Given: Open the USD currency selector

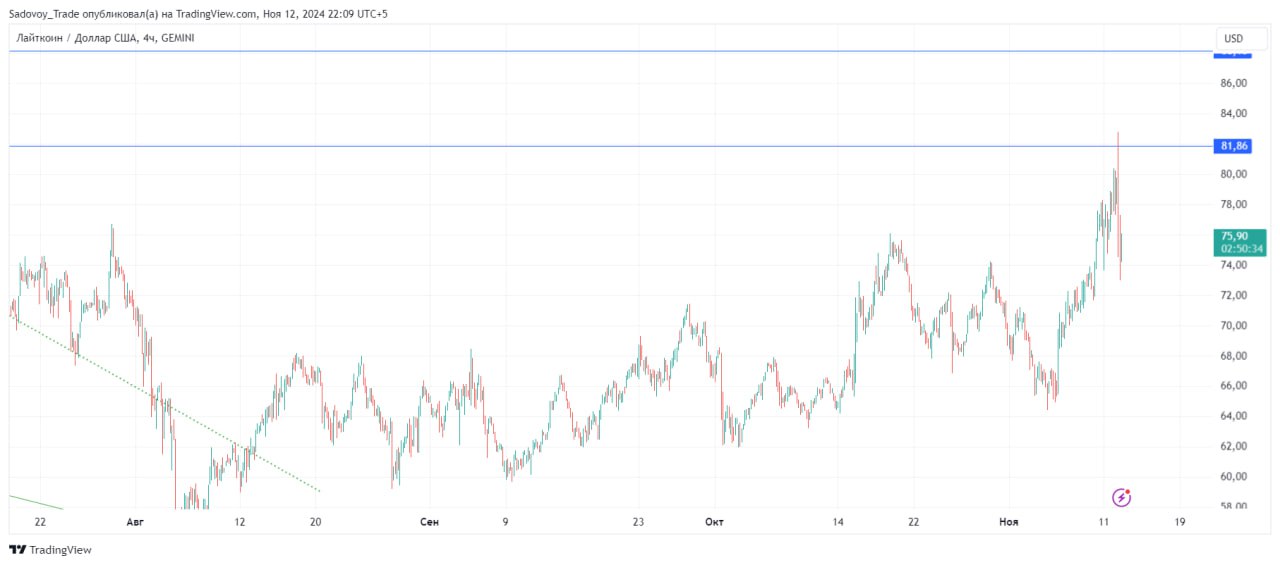Looking at the screenshot, I should tap(1233, 39).
